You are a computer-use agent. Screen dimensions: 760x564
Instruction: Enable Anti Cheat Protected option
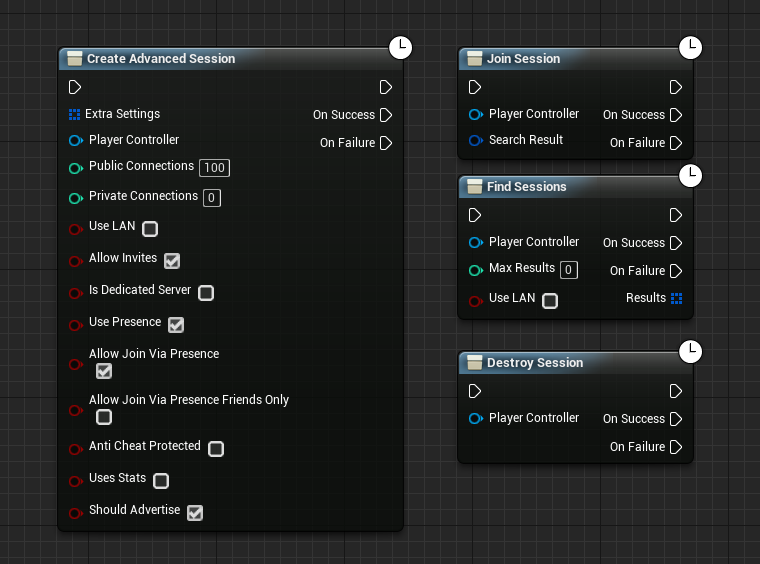216,449
